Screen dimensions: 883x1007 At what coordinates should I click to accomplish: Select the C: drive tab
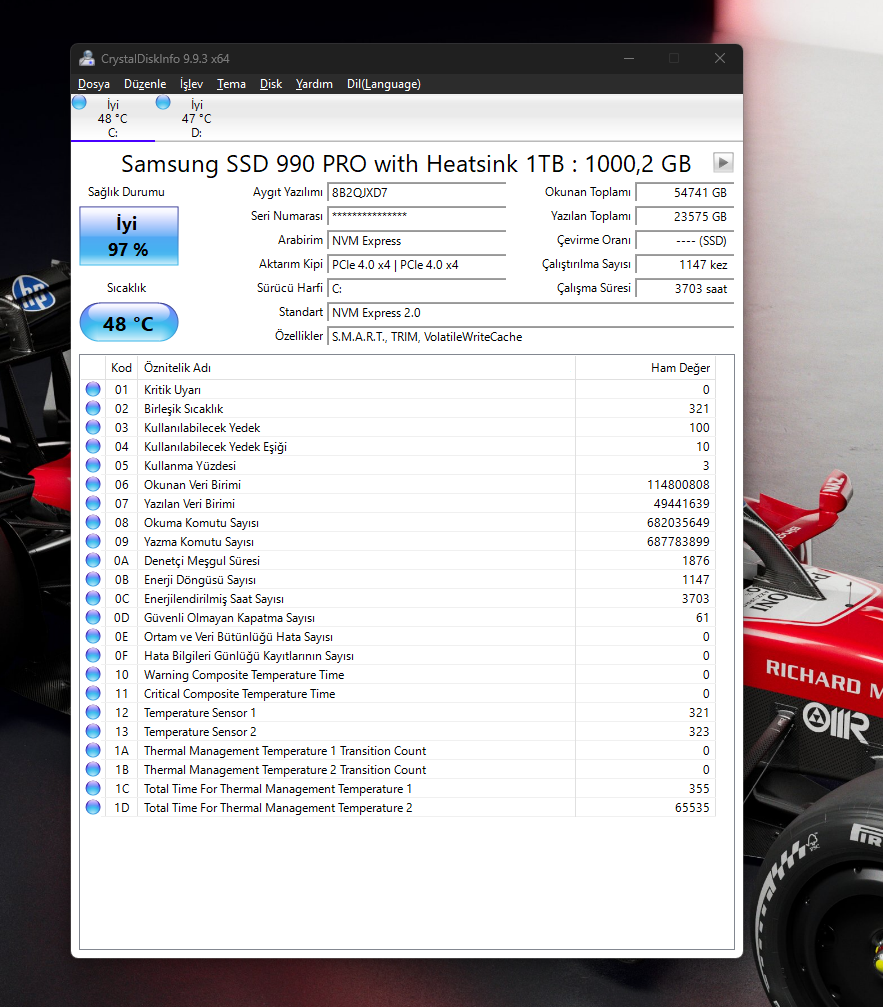coord(112,118)
